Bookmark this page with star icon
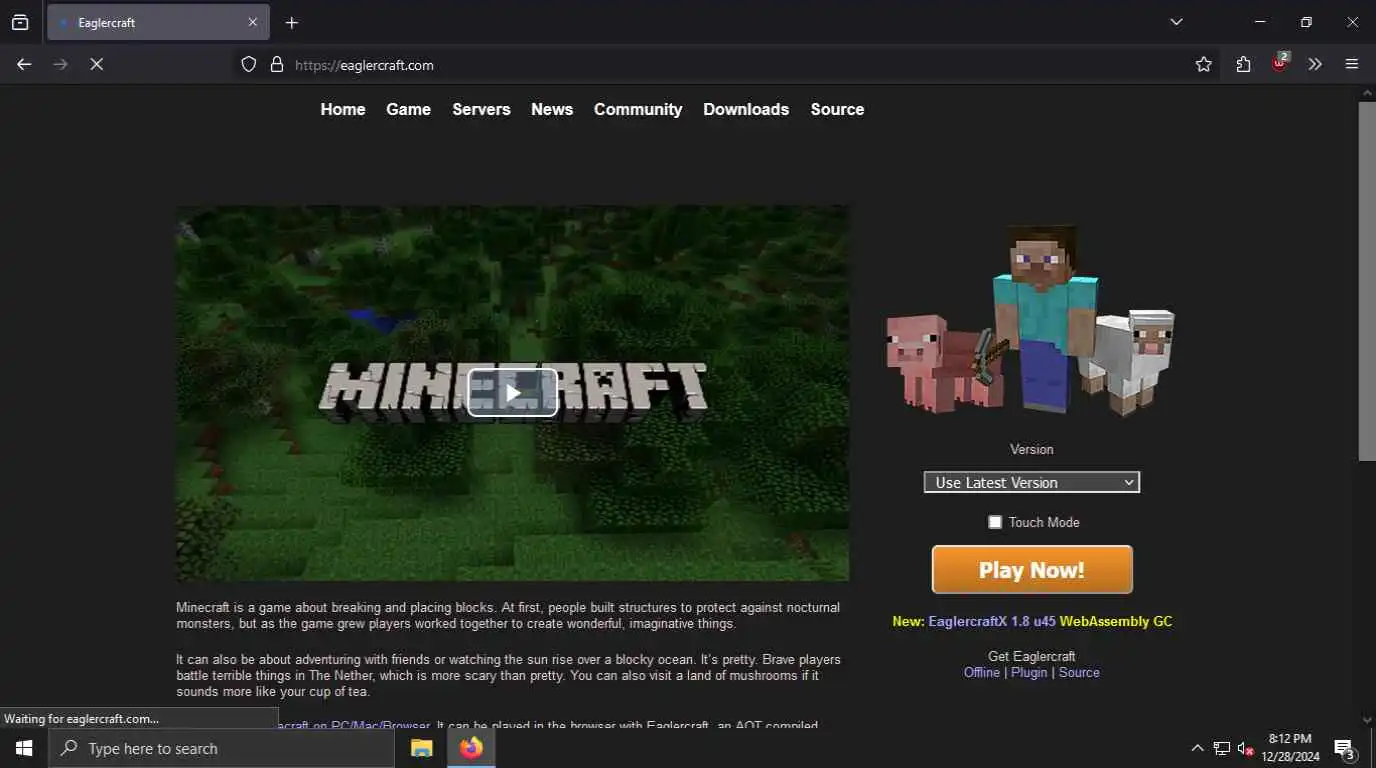This screenshot has height=768, width=1376. (x=1204, y=64)
